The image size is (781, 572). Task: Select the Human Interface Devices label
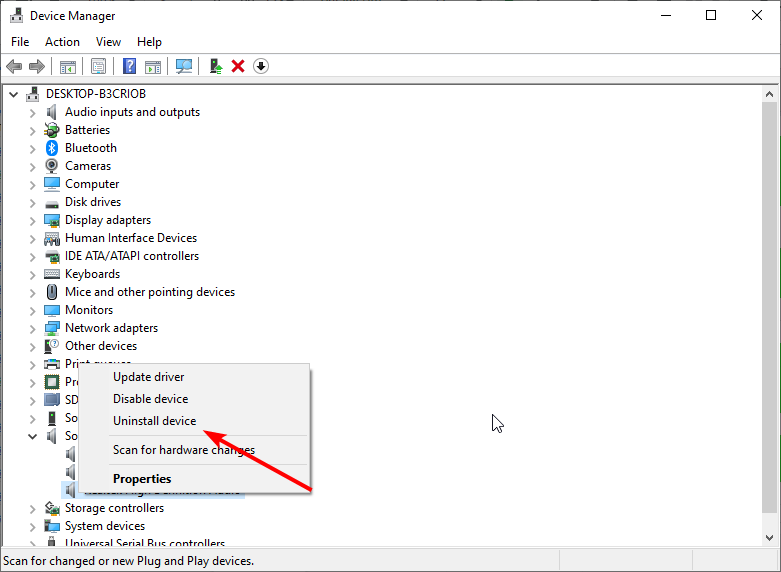(x=130, y=238)
